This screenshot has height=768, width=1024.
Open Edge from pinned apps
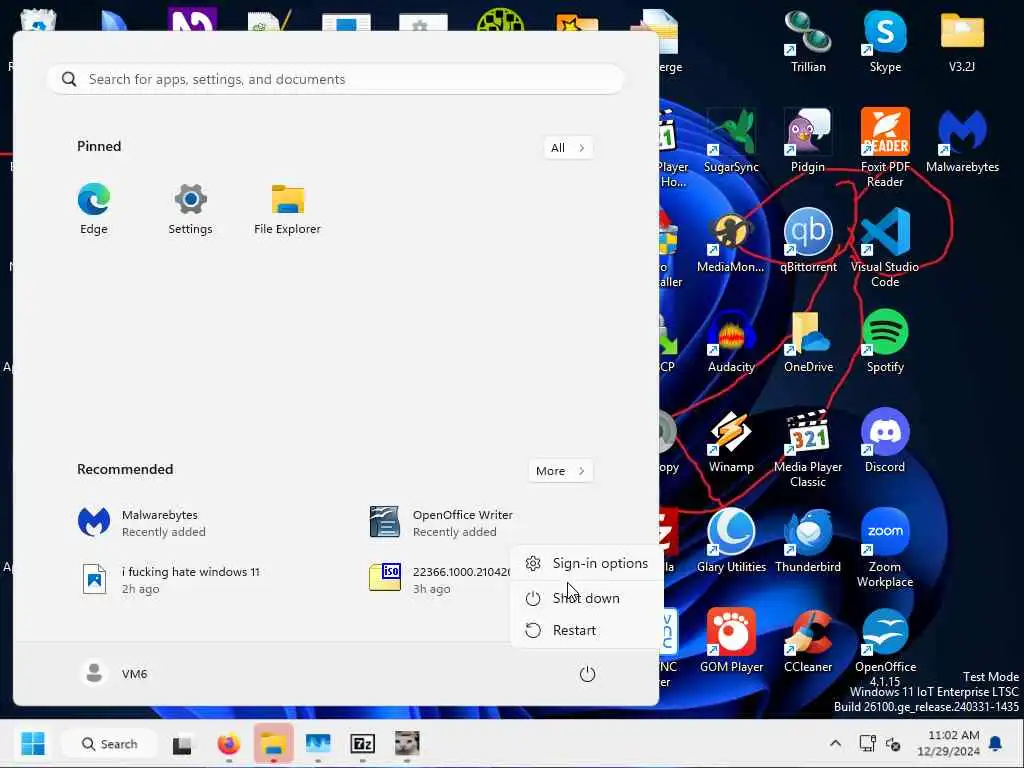pyautogui.click(x=93, y=209)
